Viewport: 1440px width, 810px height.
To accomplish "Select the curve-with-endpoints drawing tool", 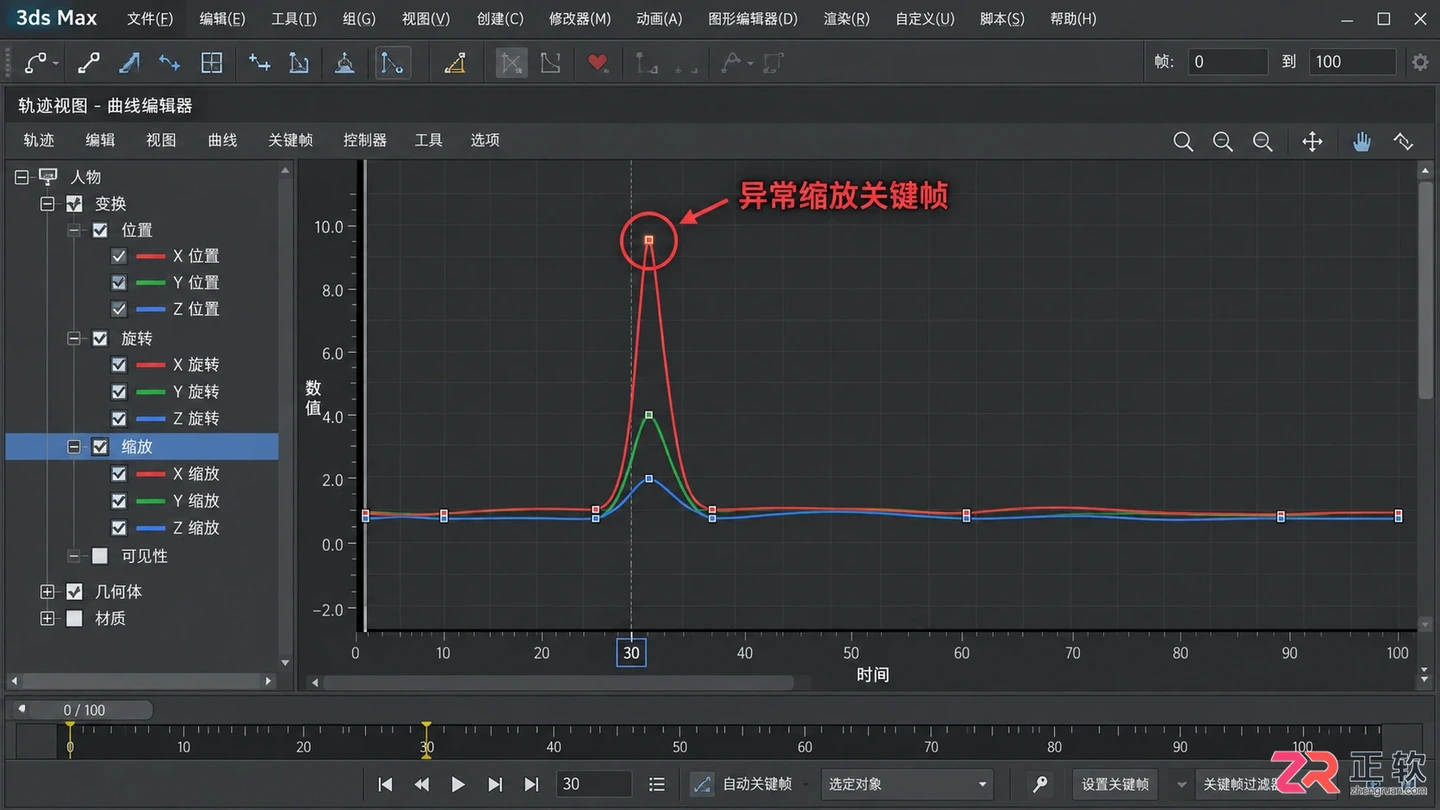I will point(36,63).
